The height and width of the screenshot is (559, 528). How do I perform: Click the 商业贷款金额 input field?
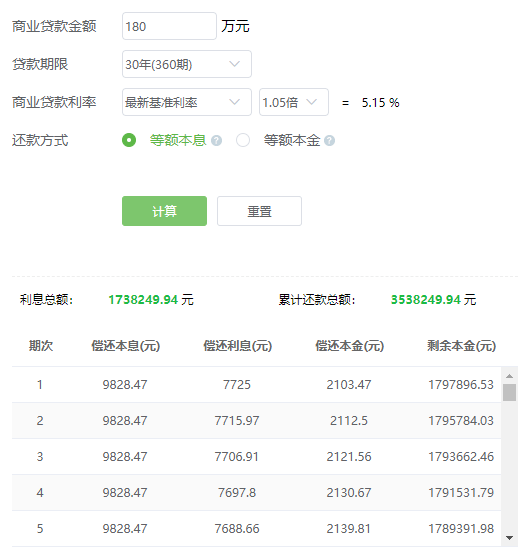169,26
